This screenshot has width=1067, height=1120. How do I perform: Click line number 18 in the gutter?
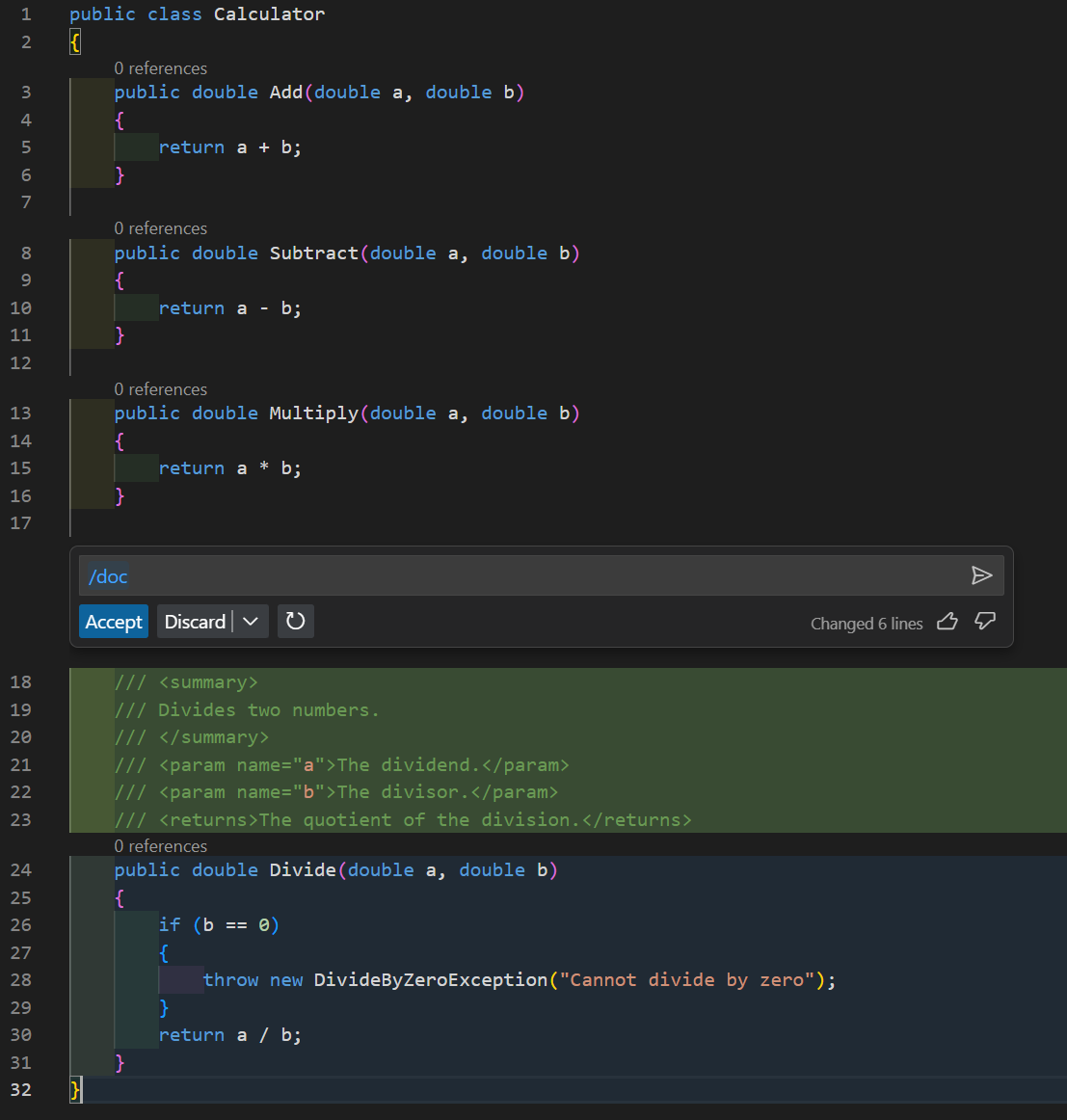coord(20,682)
